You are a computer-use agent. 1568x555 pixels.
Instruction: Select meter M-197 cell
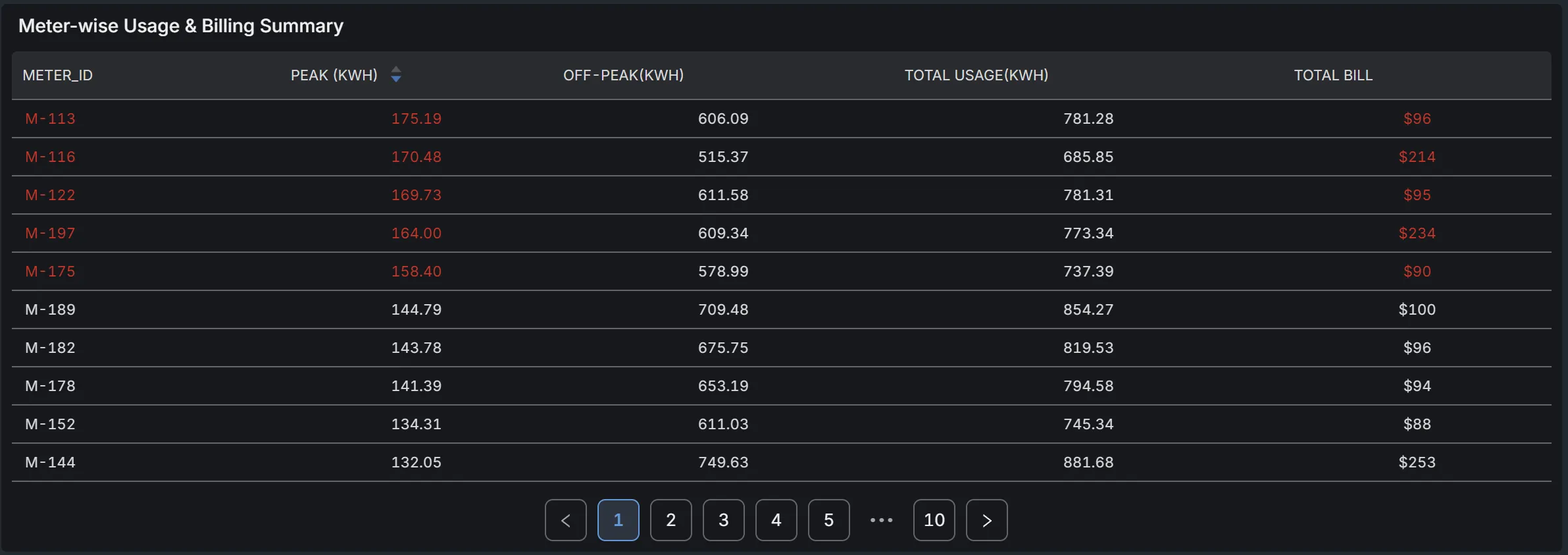[51, 233]
